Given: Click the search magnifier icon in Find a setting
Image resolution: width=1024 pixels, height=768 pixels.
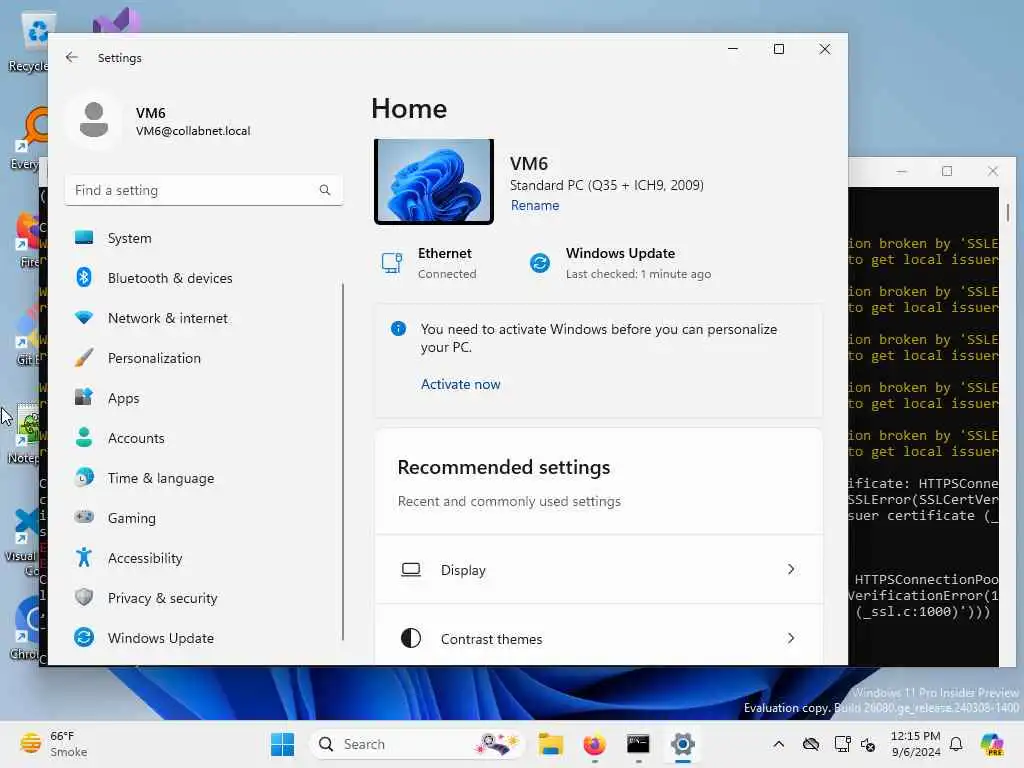Looking at the screenshot, I should (x=325, y=190).
